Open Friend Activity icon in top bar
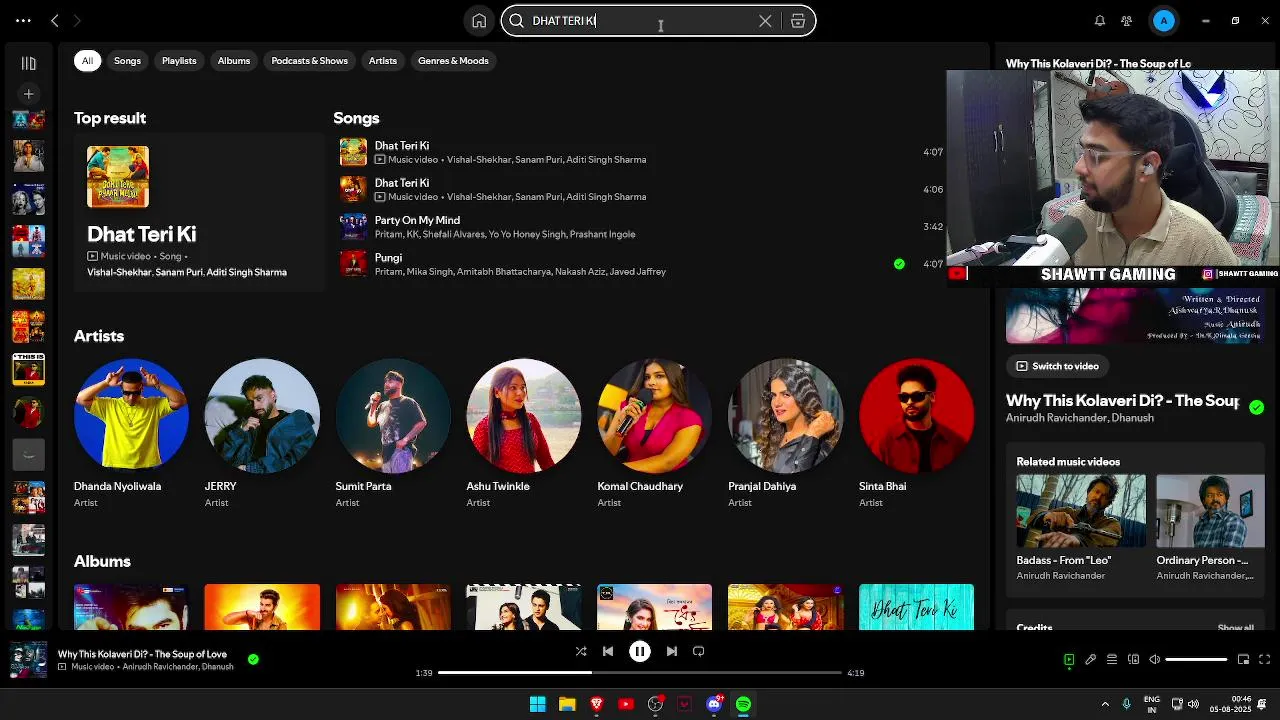 coord(1127,21)
